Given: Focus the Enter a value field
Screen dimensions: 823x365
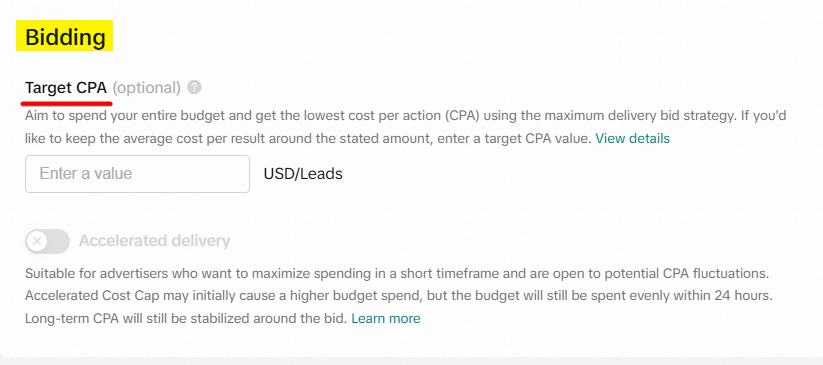Looking at the screenshot, I should pyautogui.click(x=138, y=174).
